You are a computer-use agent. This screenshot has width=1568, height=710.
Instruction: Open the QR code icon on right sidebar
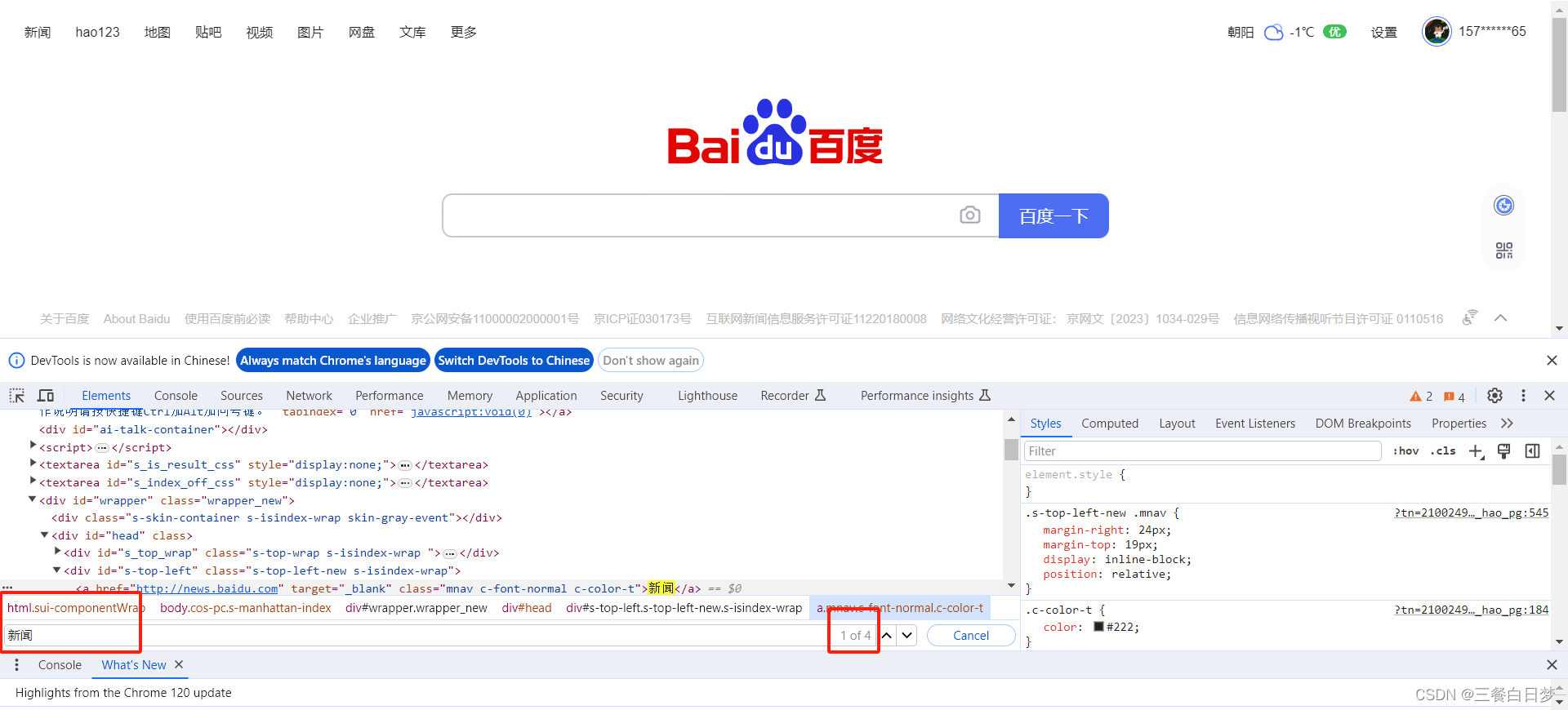1503,251
